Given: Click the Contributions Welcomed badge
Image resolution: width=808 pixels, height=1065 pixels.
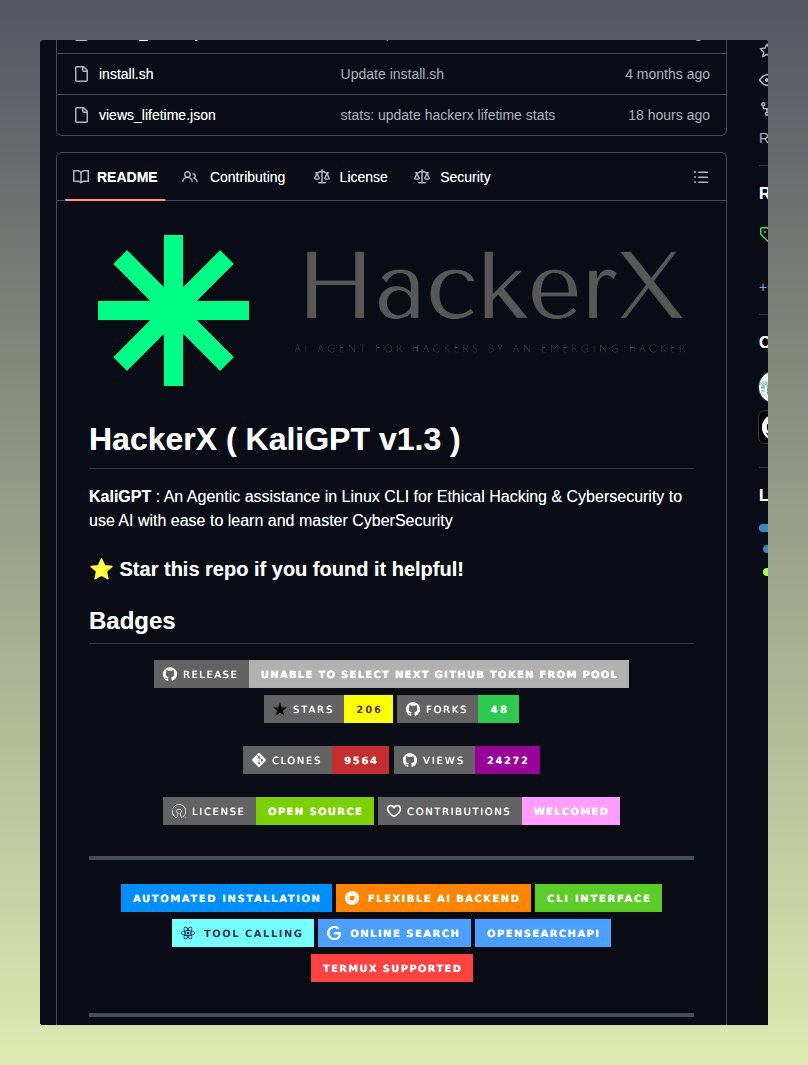Looking at the screenshot, I should (x=499, y=811).
